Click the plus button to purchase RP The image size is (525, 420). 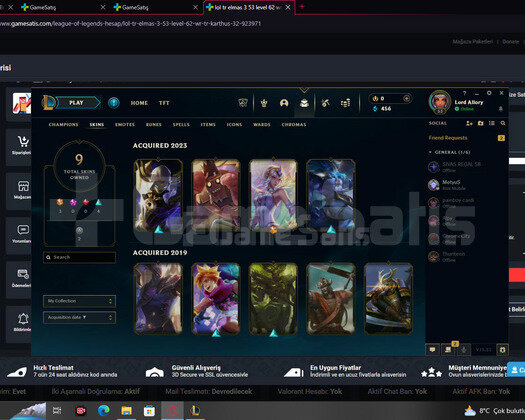click(x=406, y=98)
